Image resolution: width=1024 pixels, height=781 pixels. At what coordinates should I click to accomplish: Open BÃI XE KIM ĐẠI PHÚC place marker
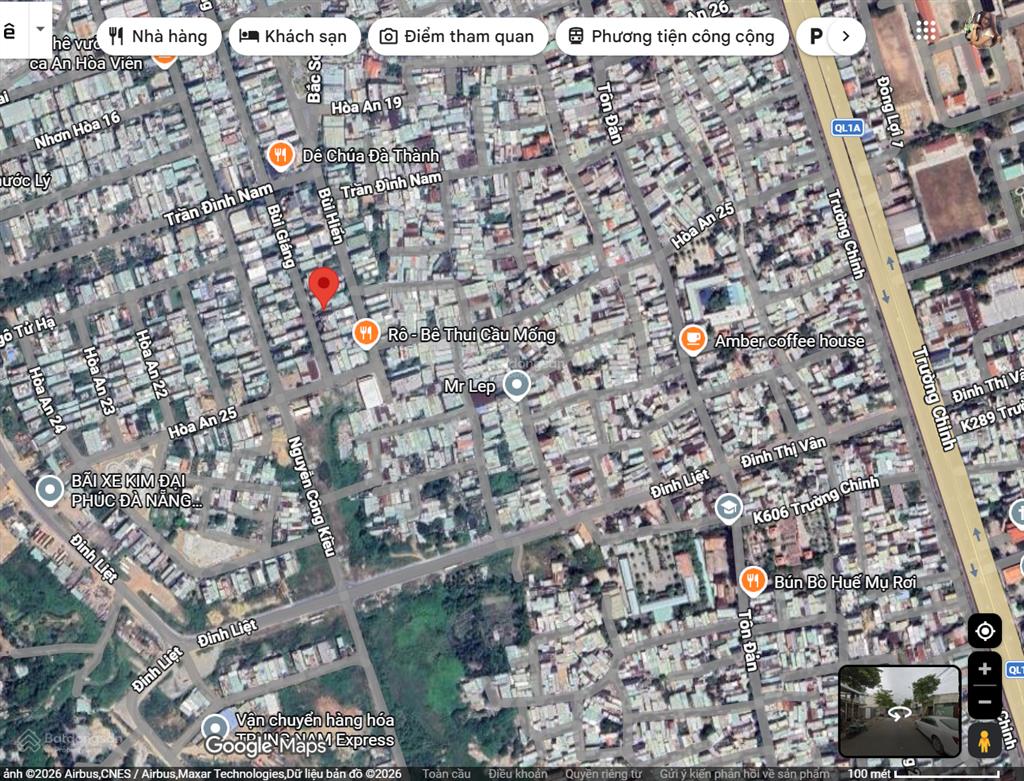click(50, 490)
